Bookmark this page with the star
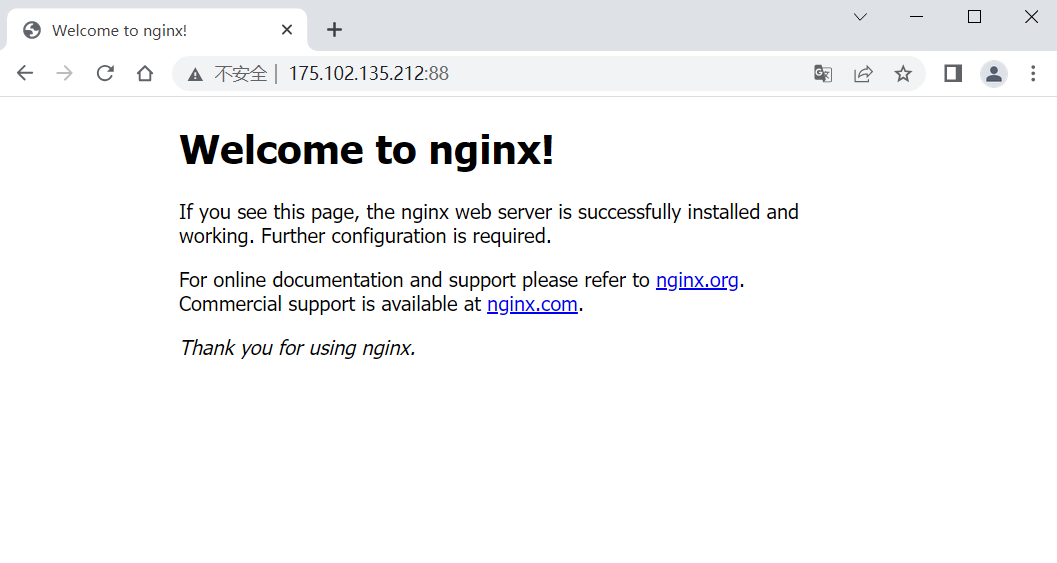Screen dimensions: 1057x563 pos(903,73)
